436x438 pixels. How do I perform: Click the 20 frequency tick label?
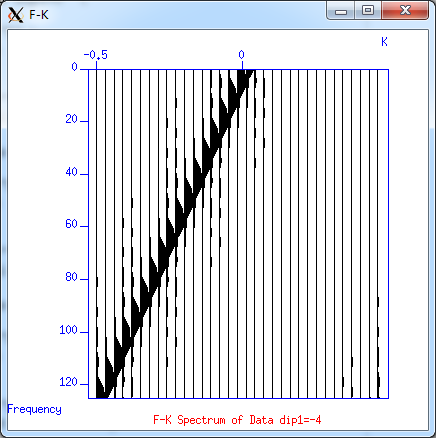[x=72, y=119]
